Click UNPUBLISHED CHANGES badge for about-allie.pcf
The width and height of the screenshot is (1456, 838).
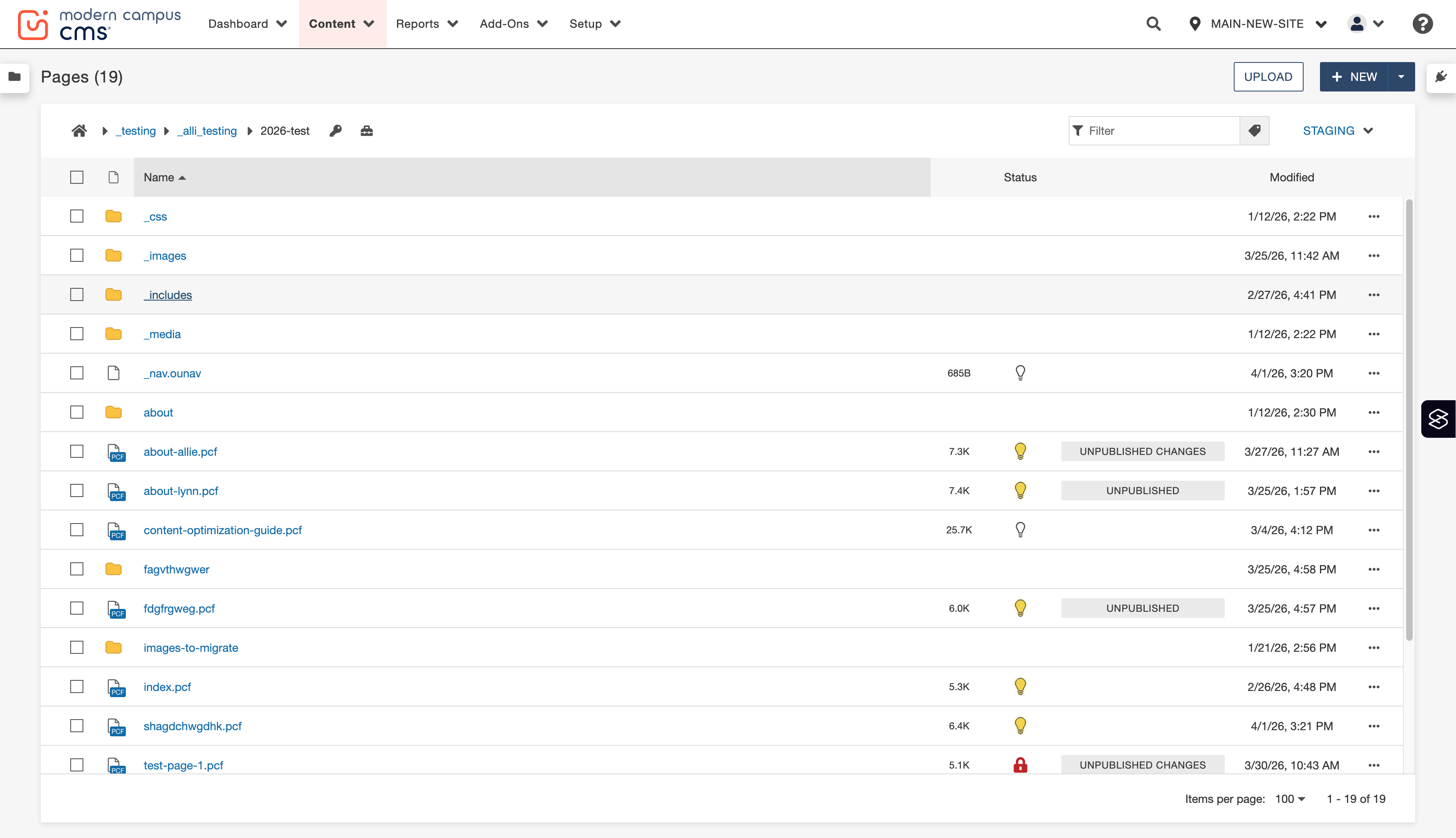click(x=1142, y=451)
